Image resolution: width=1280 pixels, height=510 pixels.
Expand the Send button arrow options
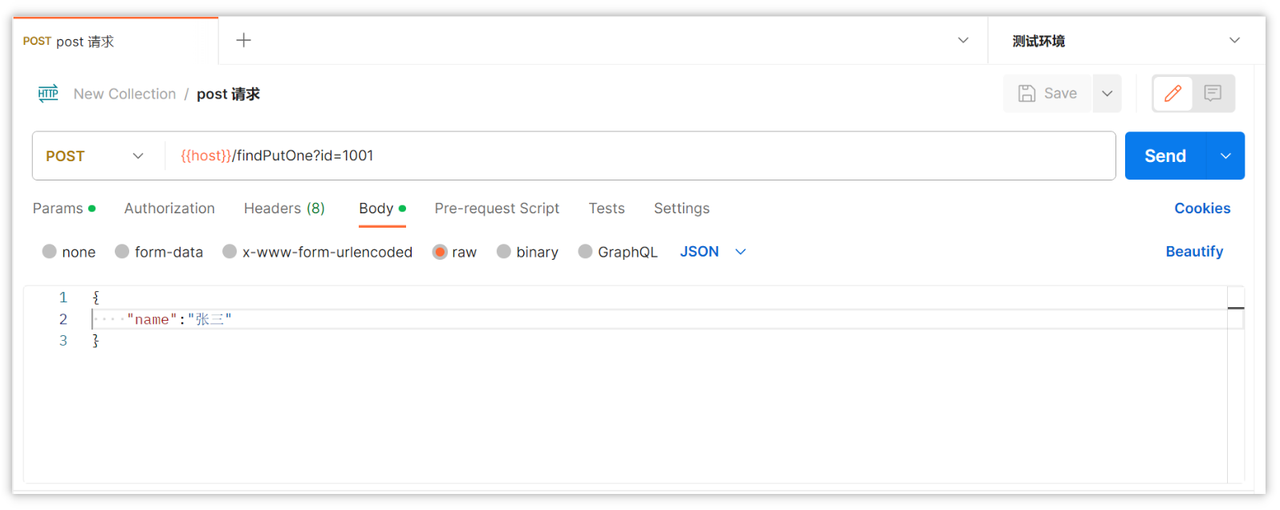click(x=1226, y=156)
